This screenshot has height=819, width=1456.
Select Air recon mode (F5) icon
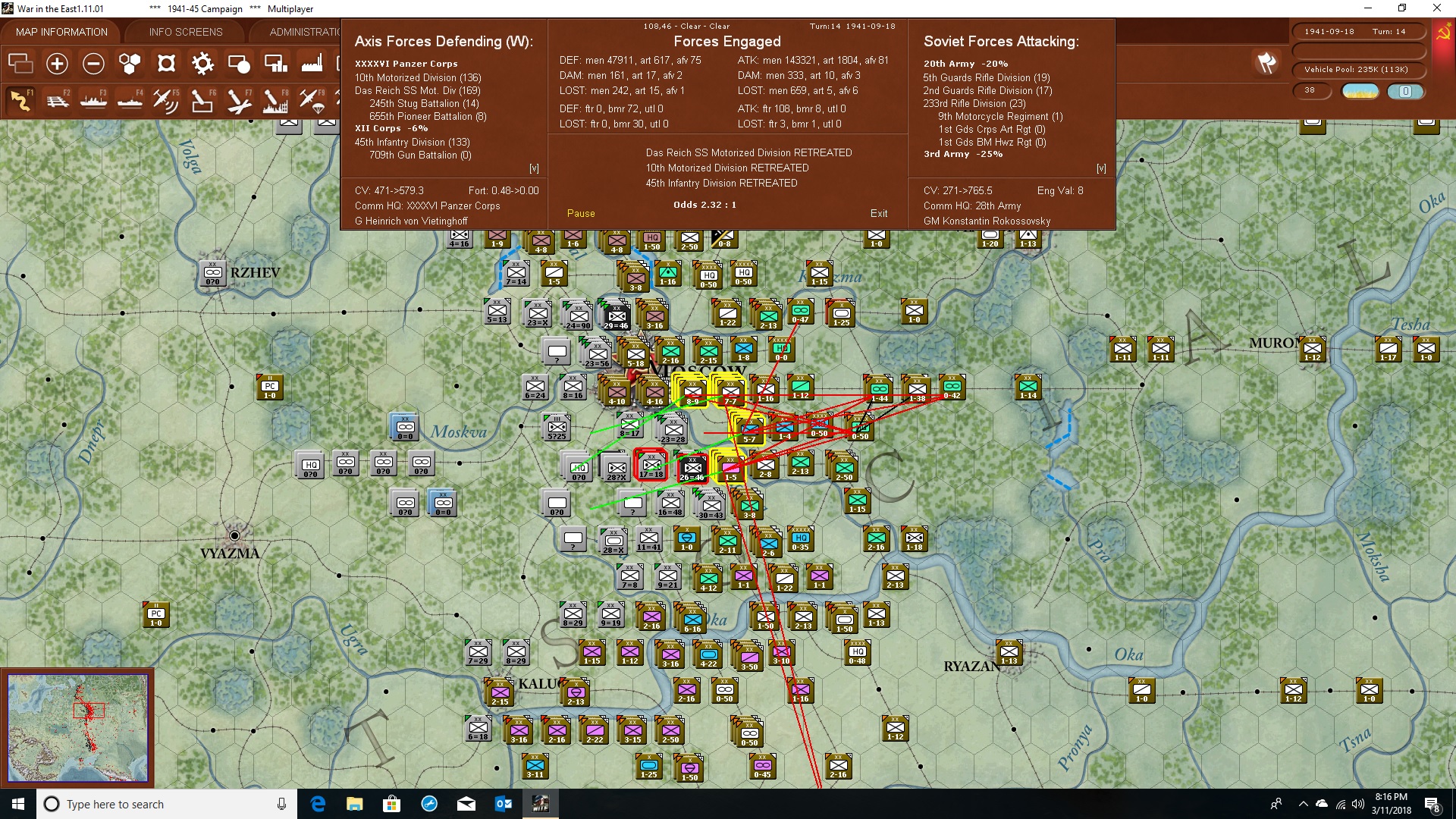166,101
